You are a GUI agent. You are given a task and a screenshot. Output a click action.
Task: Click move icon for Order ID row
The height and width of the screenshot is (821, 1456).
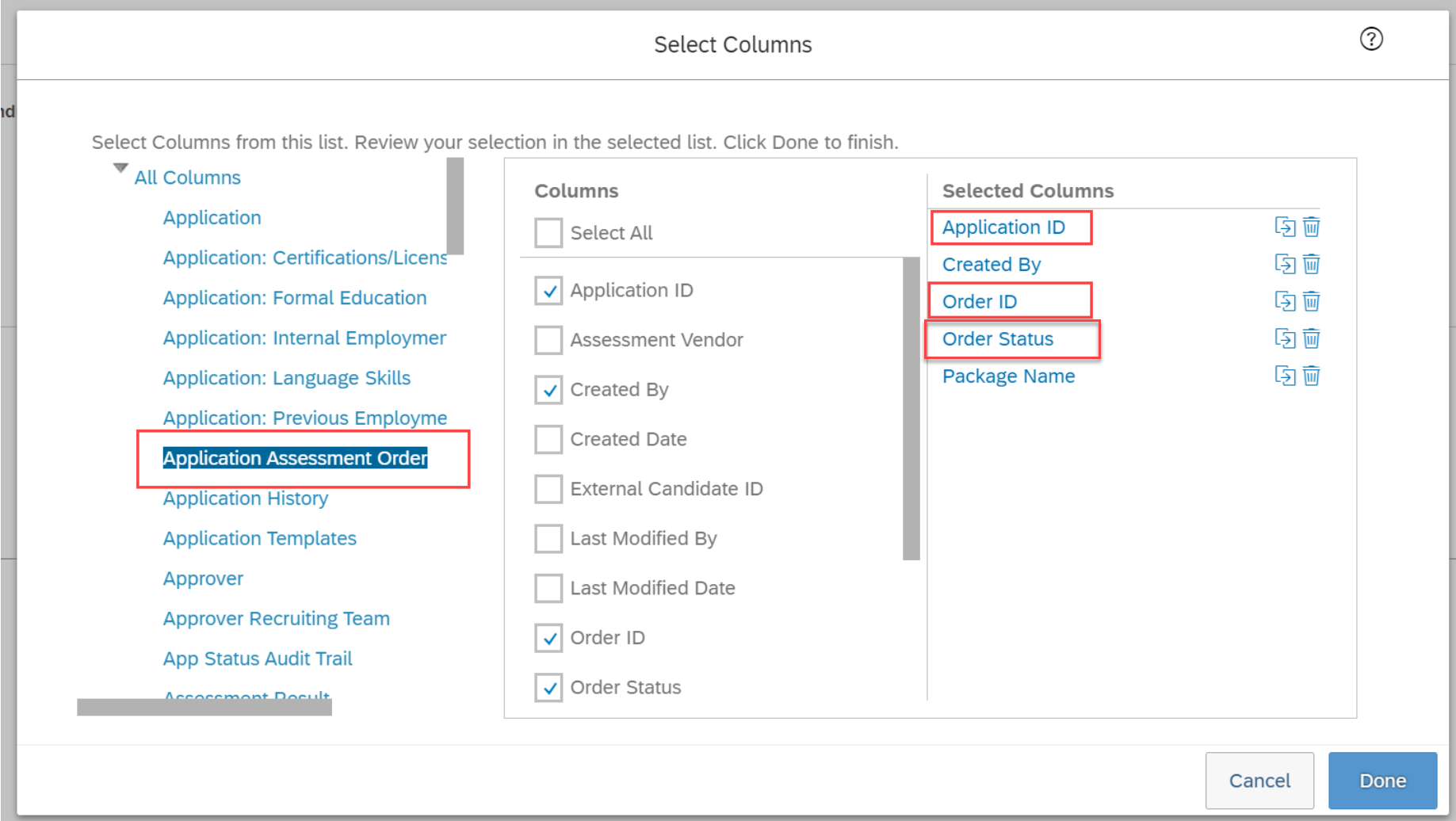tap(1285, 301)
